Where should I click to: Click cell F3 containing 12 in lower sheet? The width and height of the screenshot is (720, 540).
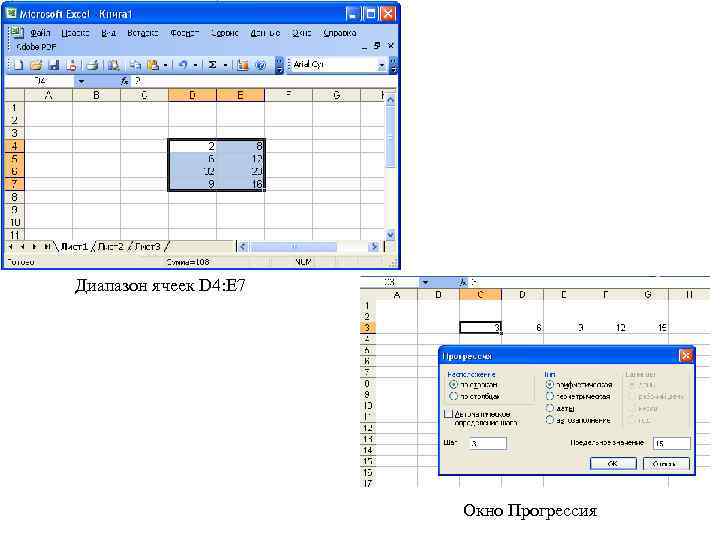pyautogui.click(x=606, y=327)
